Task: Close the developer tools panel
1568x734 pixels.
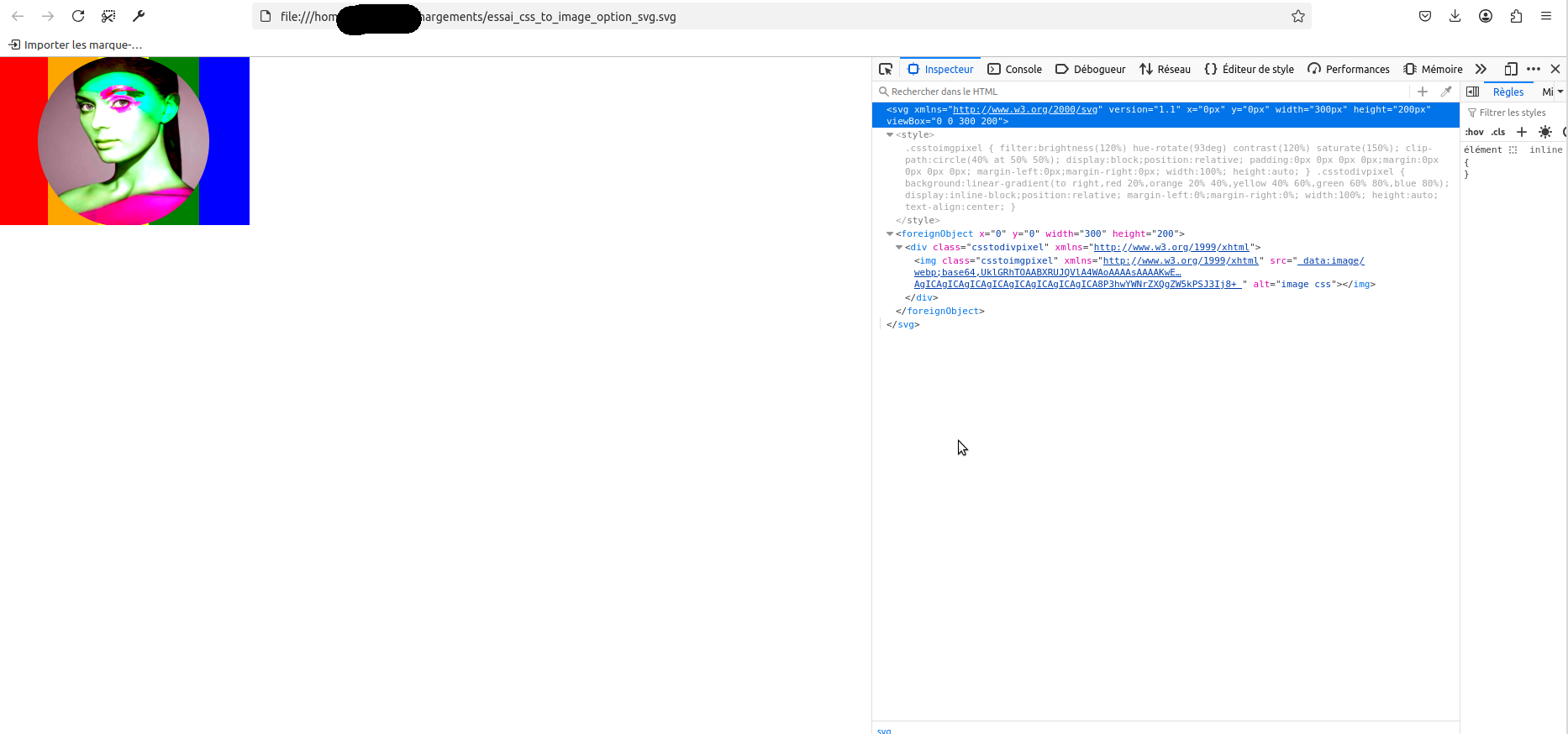Action: pyautogui.click(x=1555, y=69)
